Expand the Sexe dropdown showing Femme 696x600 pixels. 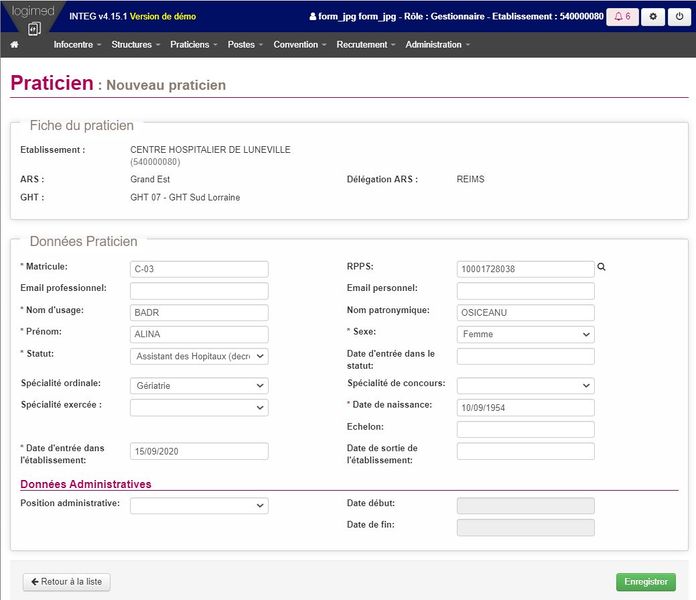[x=526, y=334]
